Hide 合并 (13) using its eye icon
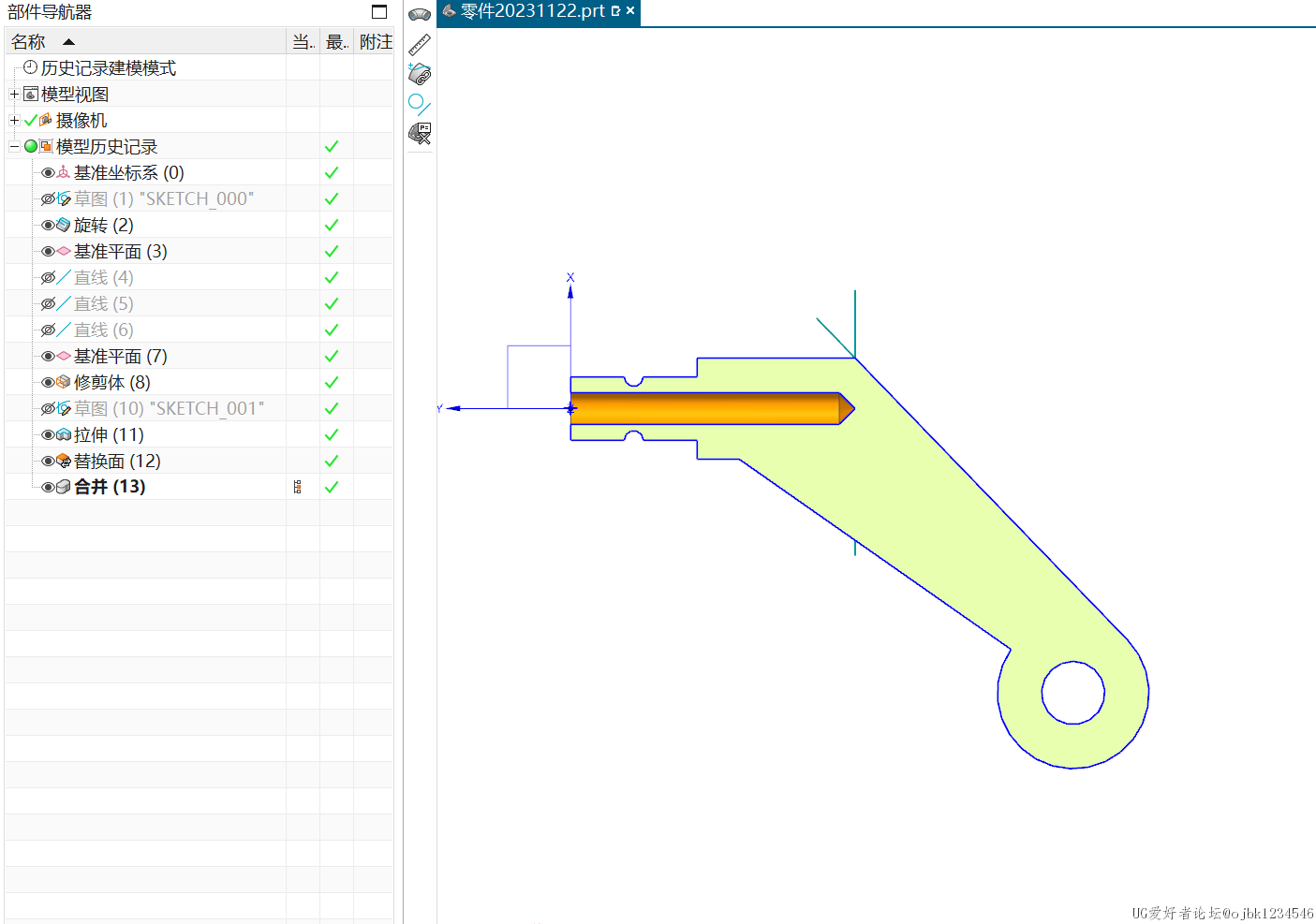Screen dimensions: 1316x924 (x=48, y=487)
